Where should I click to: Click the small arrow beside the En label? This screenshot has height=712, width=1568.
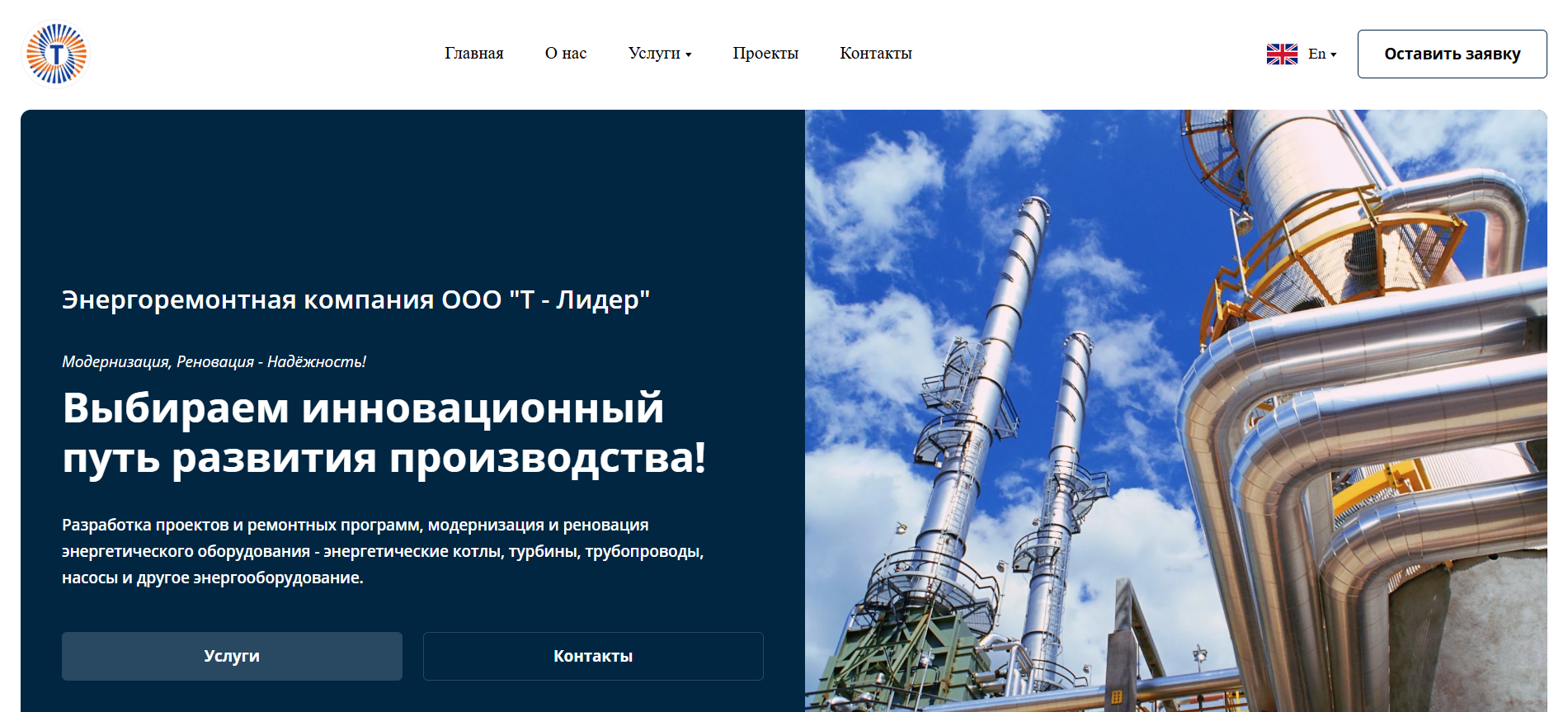(1334, 55)
